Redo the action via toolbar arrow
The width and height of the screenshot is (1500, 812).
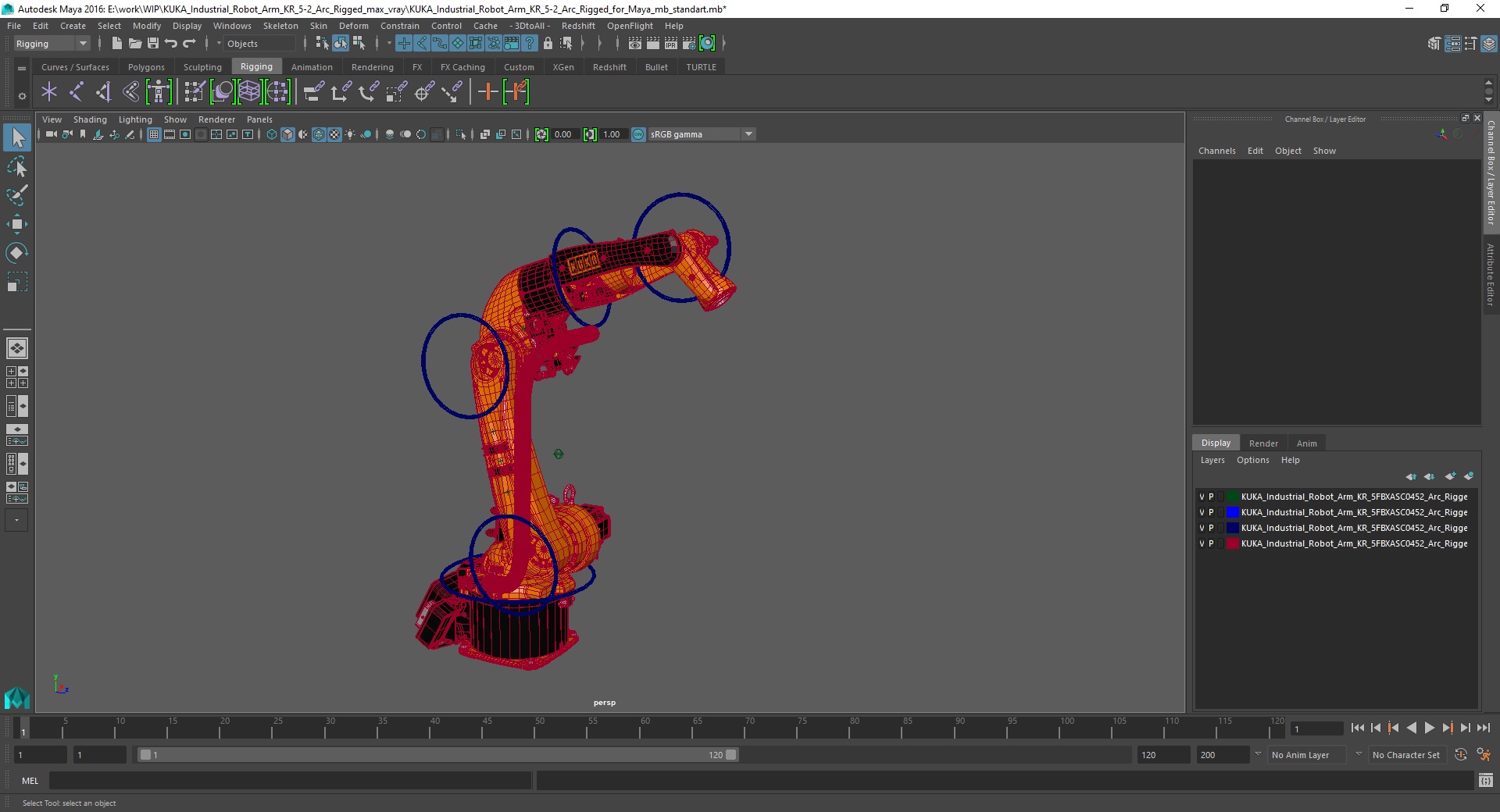(189, 44)
